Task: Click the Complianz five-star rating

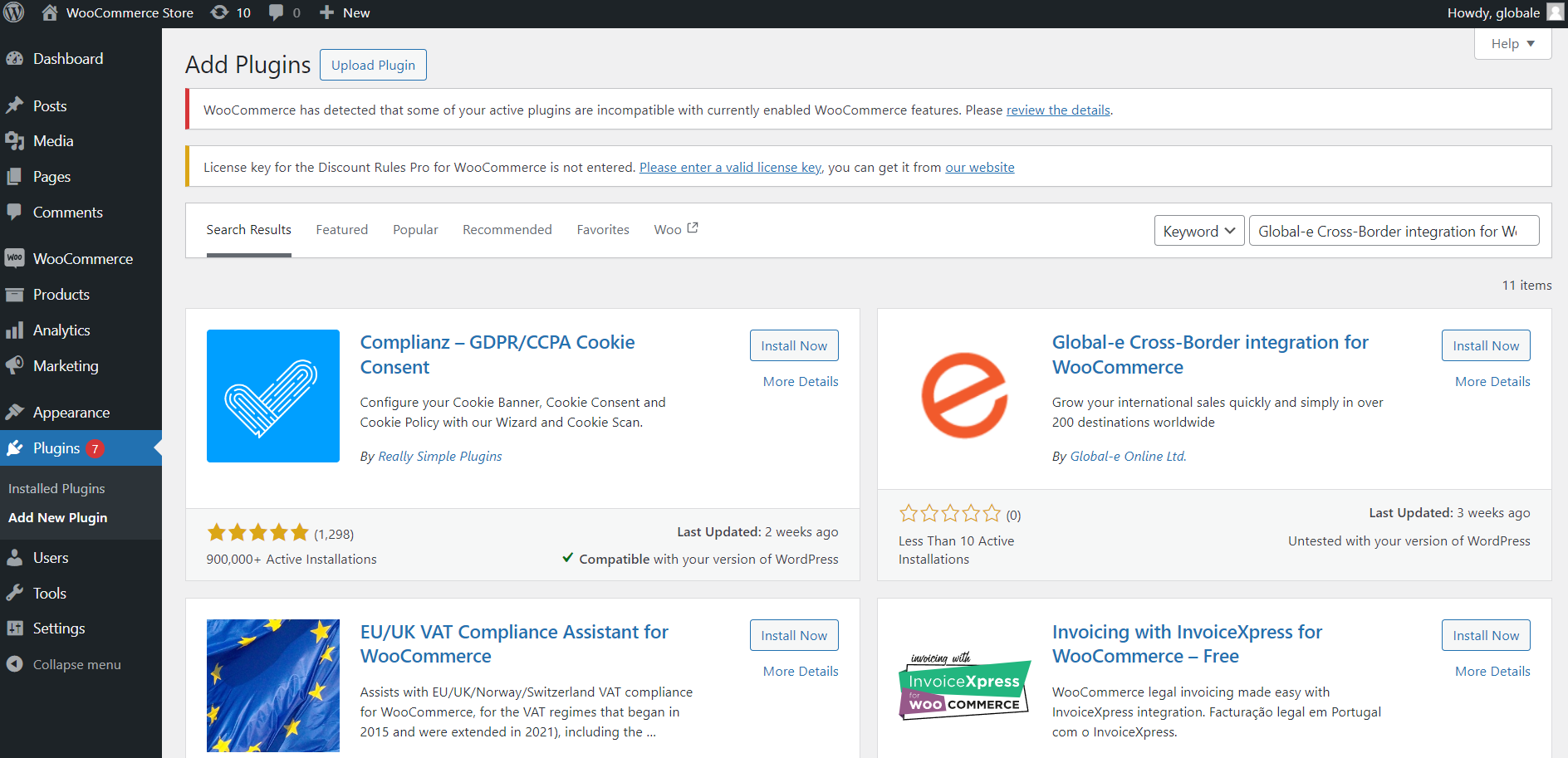Action: (258, 533)
